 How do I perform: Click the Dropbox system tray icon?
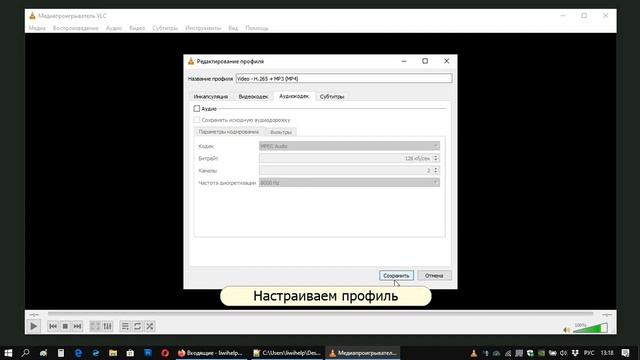click(575, 353)
